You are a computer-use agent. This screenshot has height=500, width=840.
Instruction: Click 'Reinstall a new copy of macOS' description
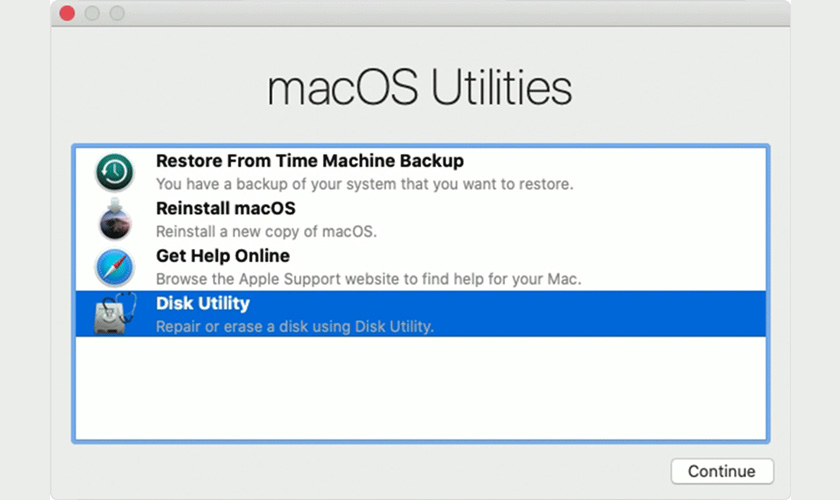click(x=266, y=232)
